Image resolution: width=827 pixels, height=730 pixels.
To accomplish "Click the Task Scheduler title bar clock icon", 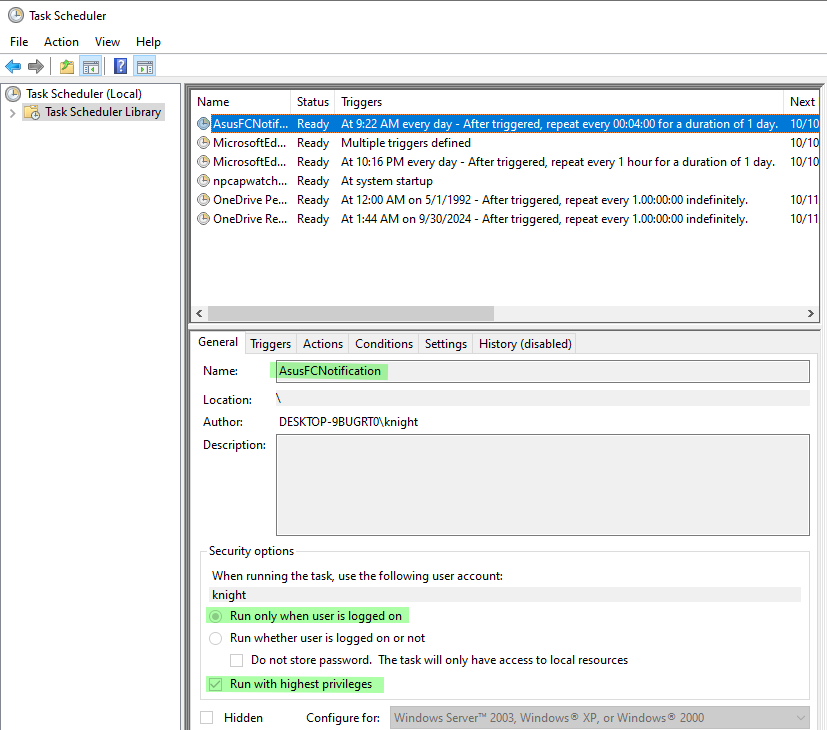I will pos(16,15).
